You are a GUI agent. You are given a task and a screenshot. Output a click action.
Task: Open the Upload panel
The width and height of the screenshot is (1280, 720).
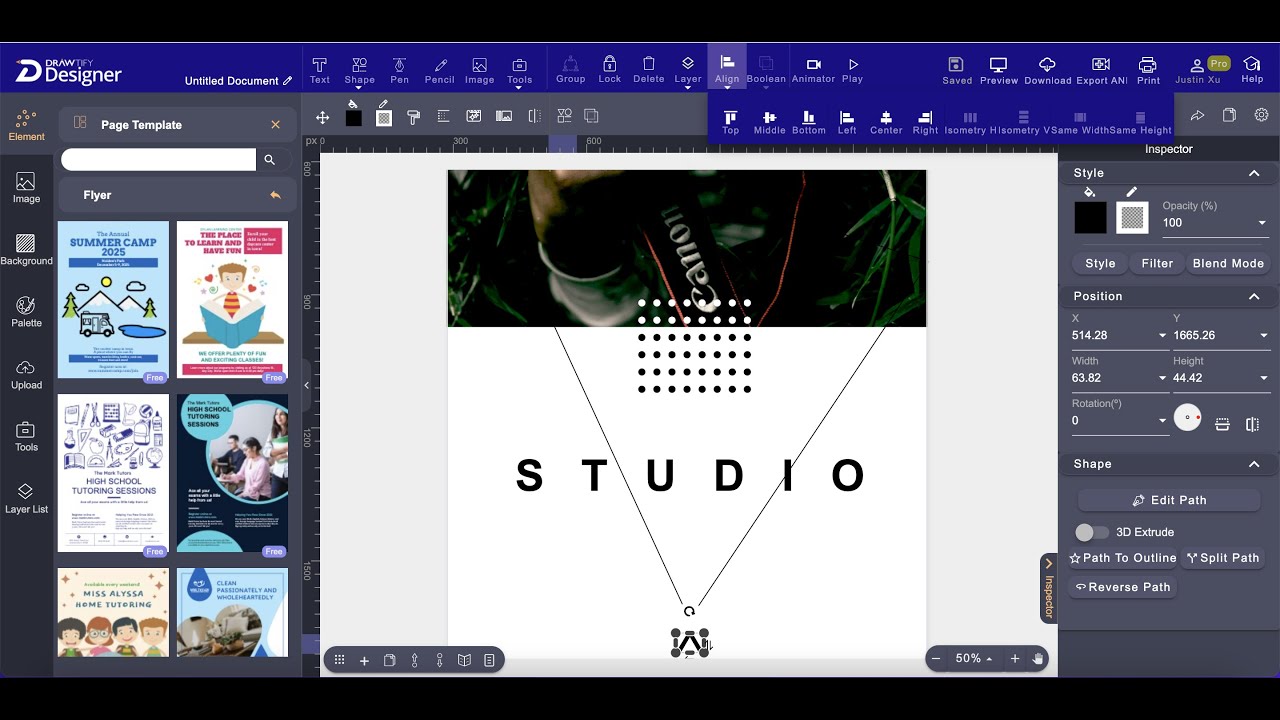click(26, 374)
